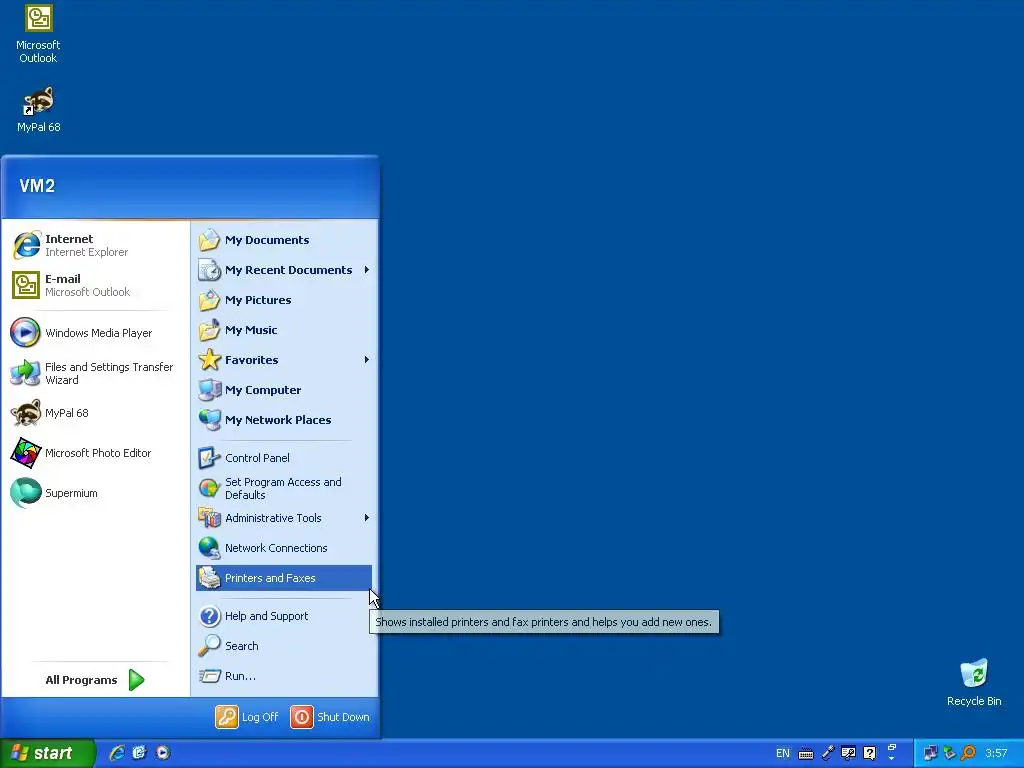Open My Pictures folder
This screenshot has width=1024, height=768.
pos(283,300)
